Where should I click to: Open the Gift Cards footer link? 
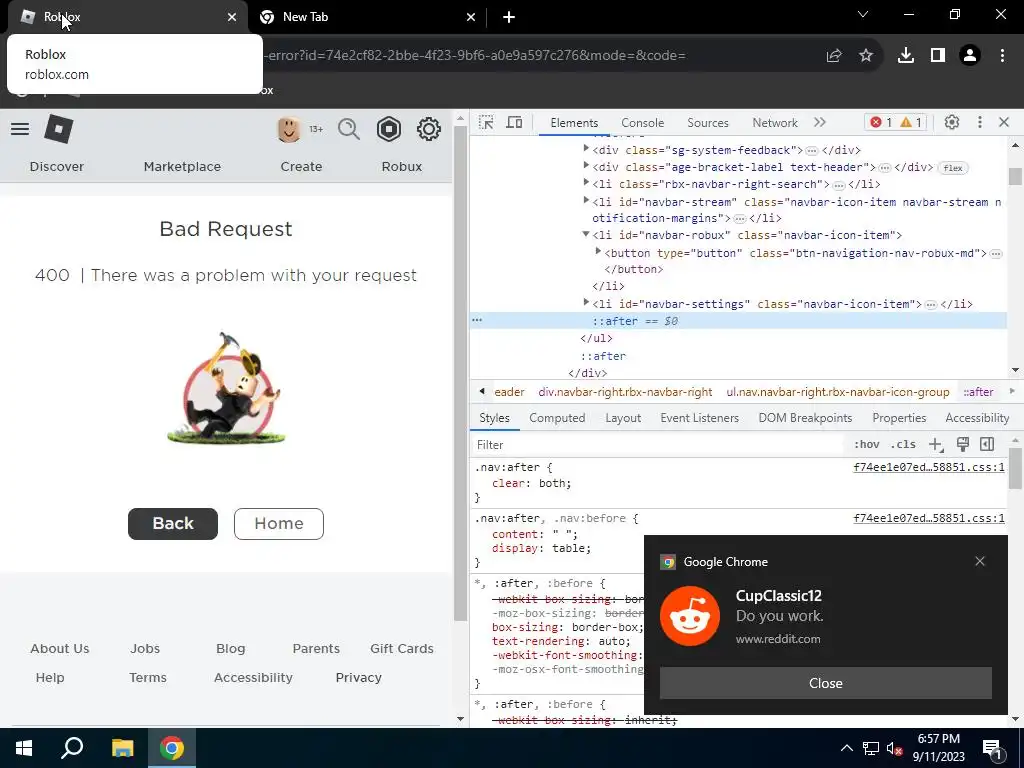coord(402,648)
